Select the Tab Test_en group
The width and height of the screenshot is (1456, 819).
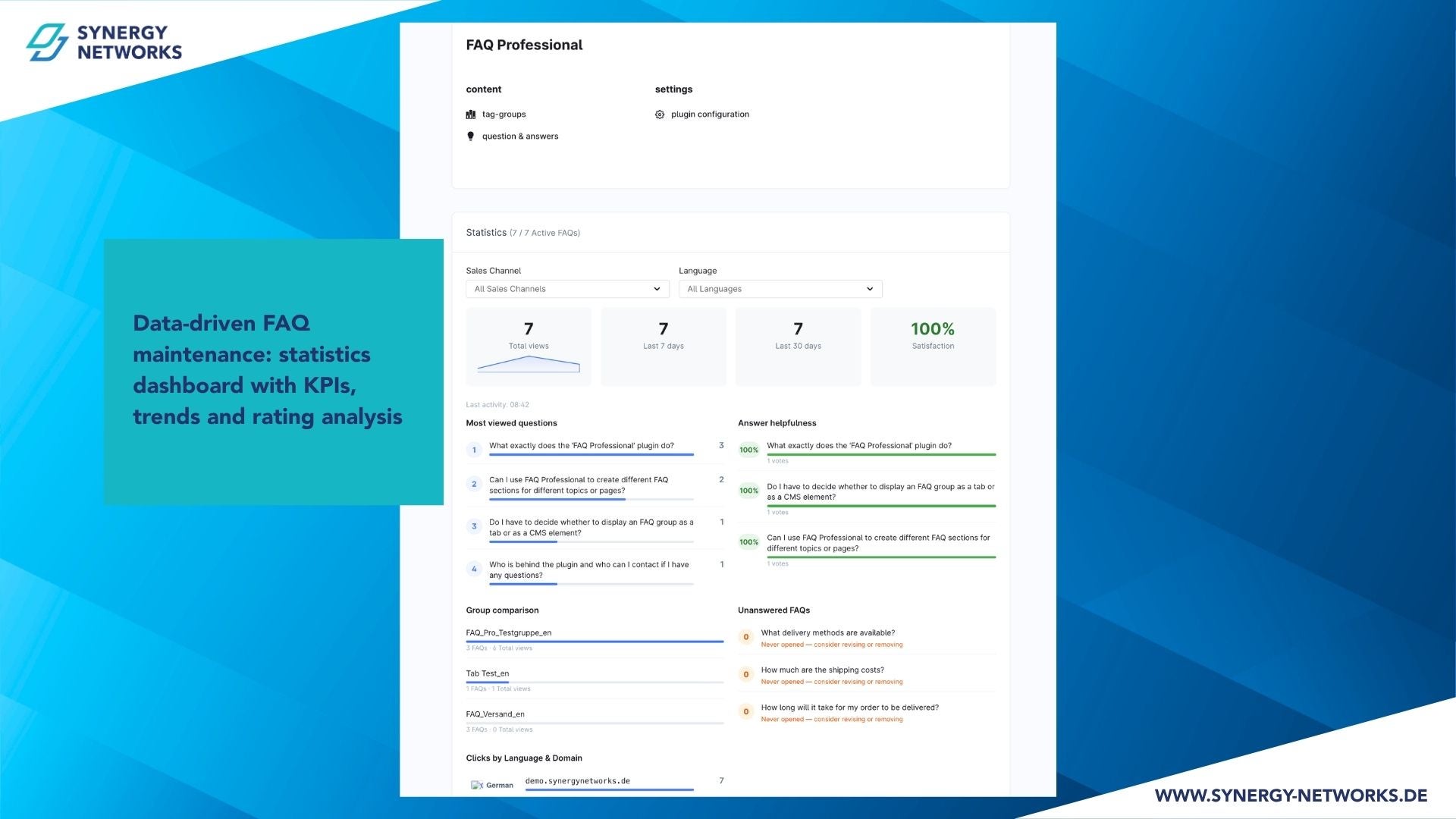(x=488, y=674)
